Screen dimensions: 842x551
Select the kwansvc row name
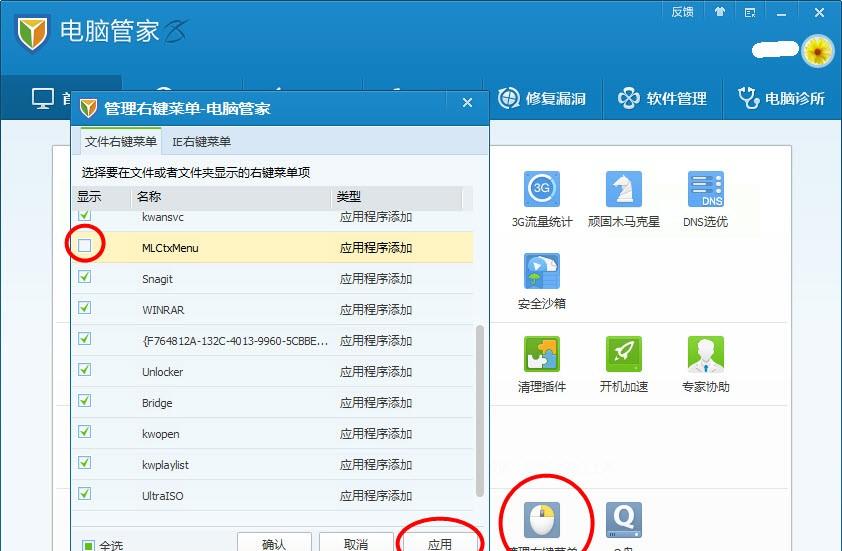point(163,217)
